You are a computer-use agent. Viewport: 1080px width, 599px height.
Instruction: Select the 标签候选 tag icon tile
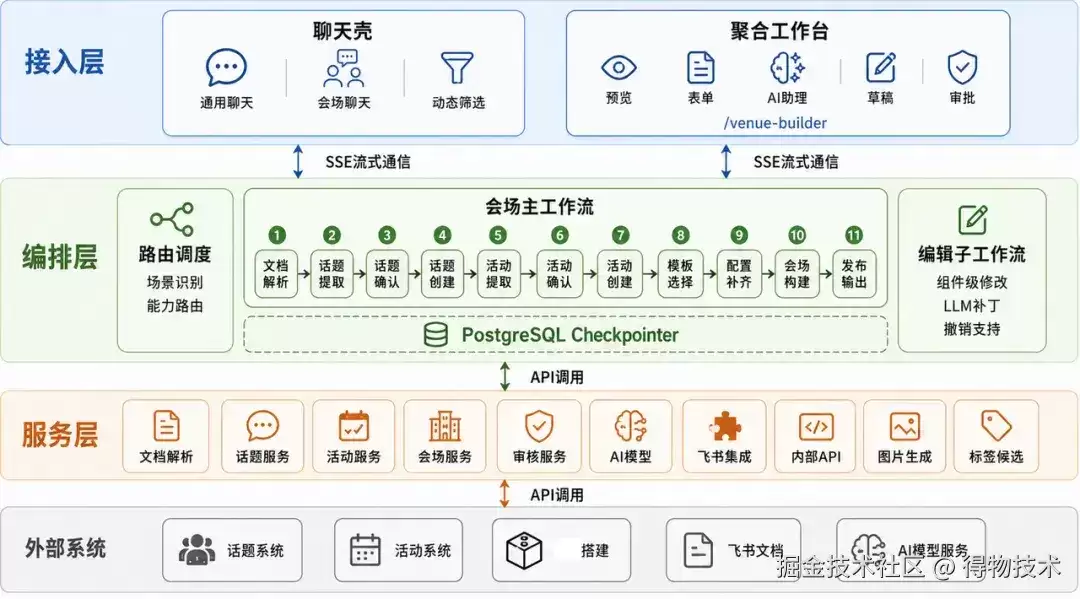click(996, 437)
